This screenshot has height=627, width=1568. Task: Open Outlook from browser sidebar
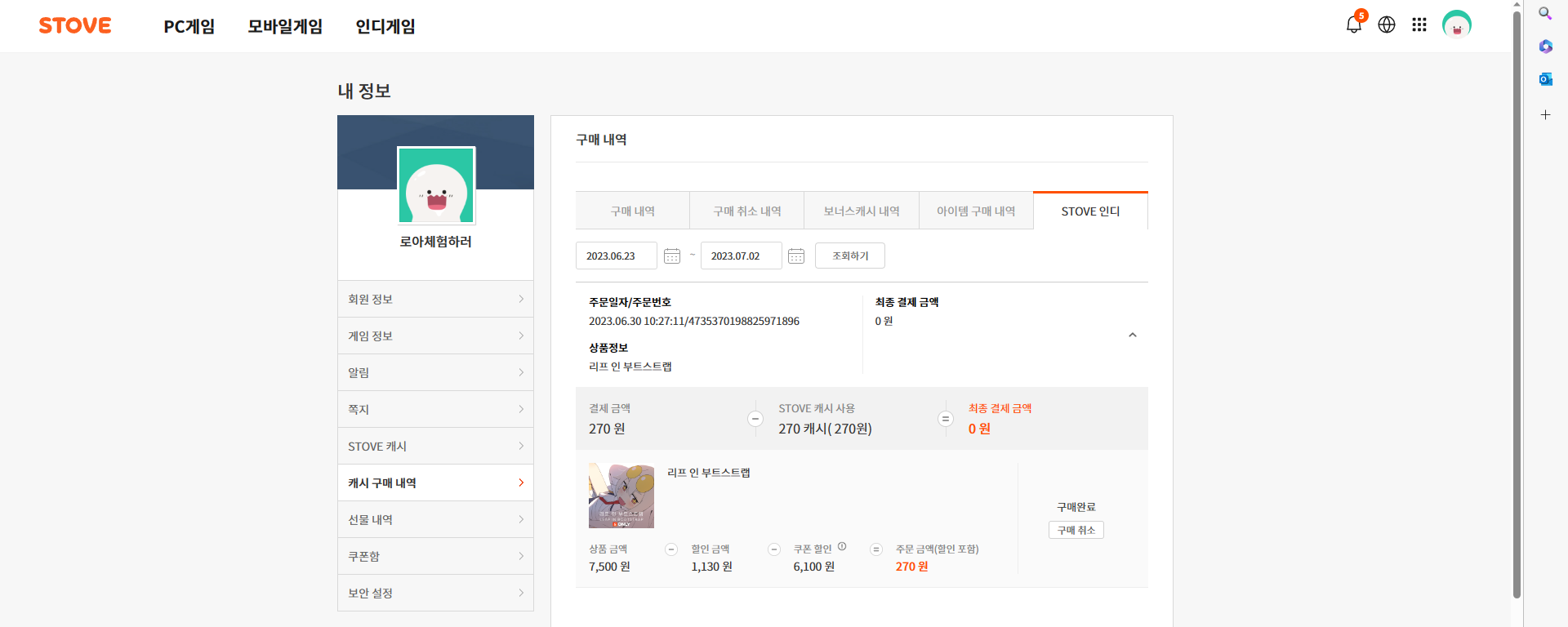coord(1545,79)
